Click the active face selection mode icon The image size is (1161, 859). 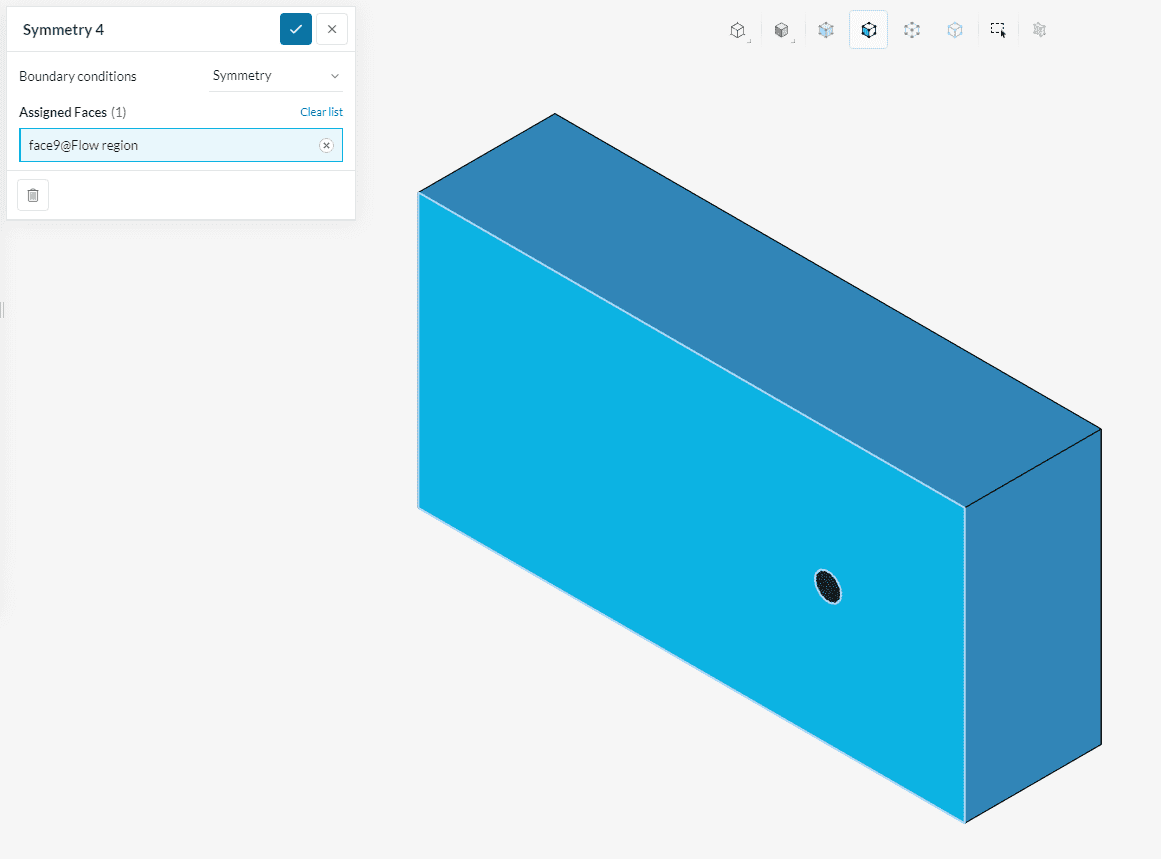click(x=868, y=30)
